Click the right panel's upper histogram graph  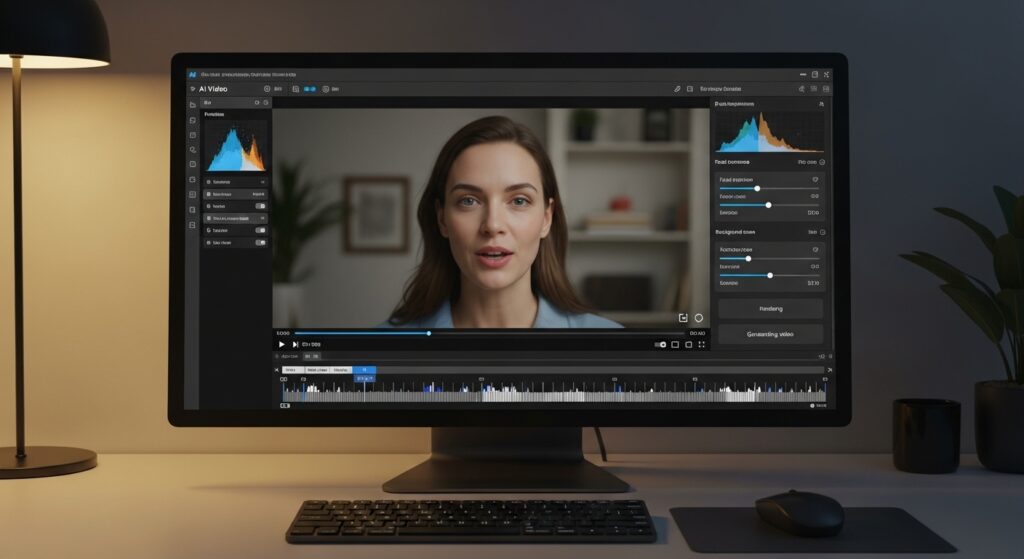click(769, 132)
